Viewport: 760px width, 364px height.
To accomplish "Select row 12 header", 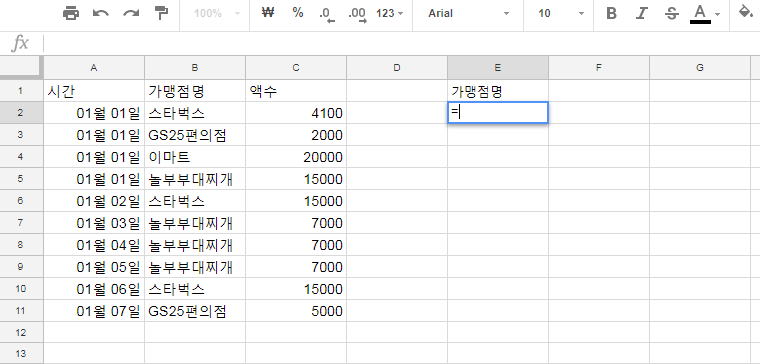I will (21, 332).
